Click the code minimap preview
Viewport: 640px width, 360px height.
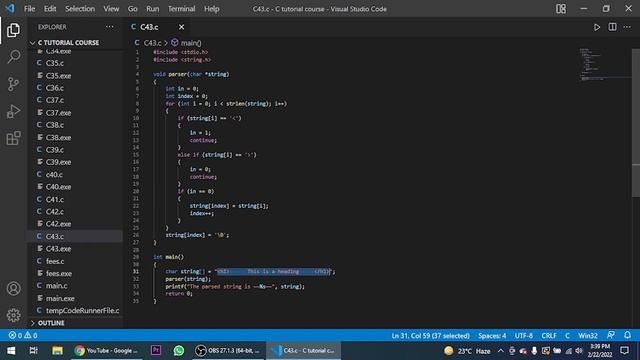click(x=605, y=64)
